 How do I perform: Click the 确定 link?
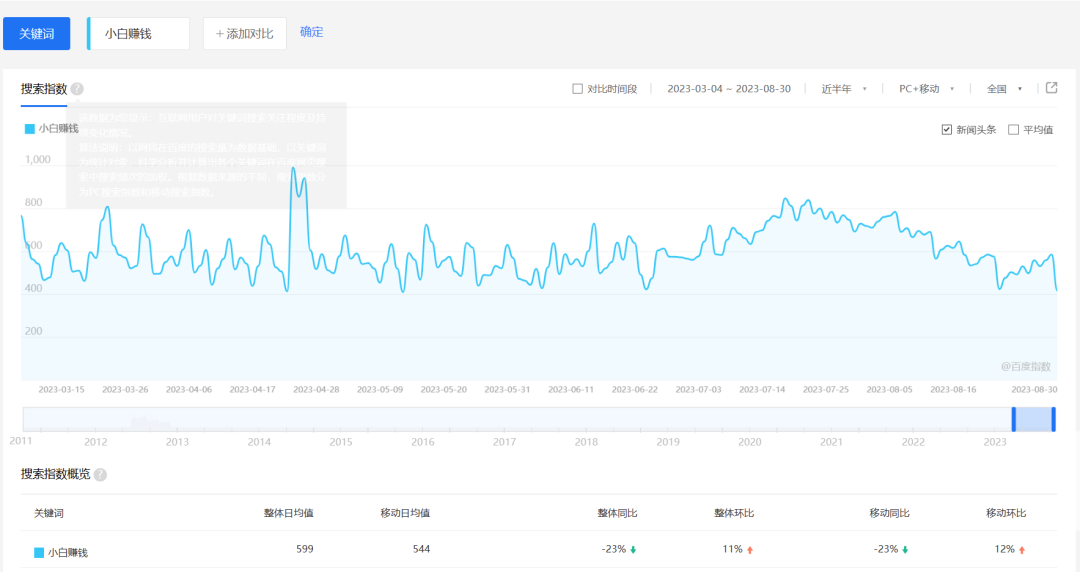click(x=311, y=32)
